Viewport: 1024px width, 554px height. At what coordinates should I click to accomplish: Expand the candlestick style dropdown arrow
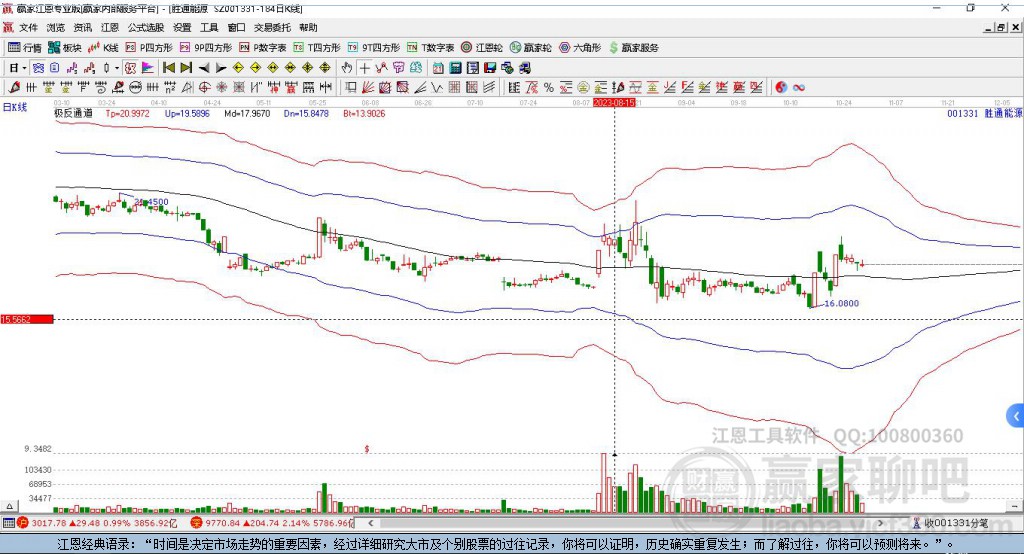[117, 68]
